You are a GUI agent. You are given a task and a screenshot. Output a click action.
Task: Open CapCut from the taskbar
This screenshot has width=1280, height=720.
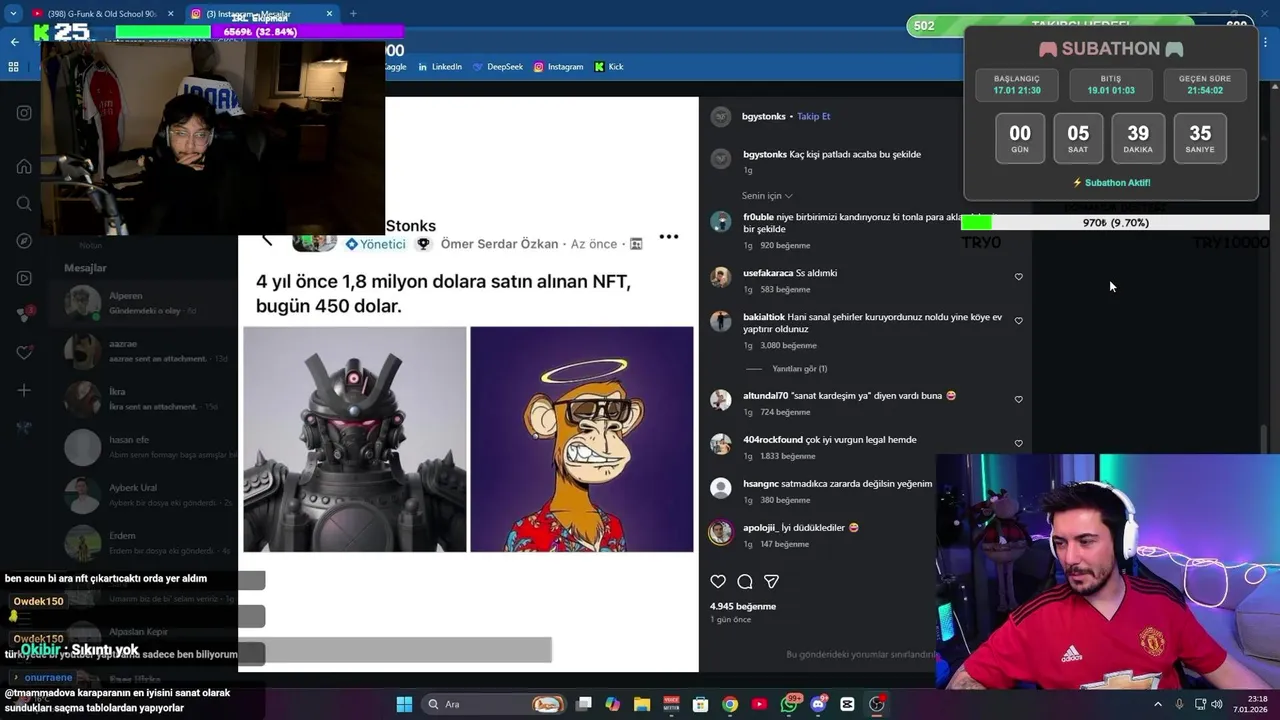(847, 704)
